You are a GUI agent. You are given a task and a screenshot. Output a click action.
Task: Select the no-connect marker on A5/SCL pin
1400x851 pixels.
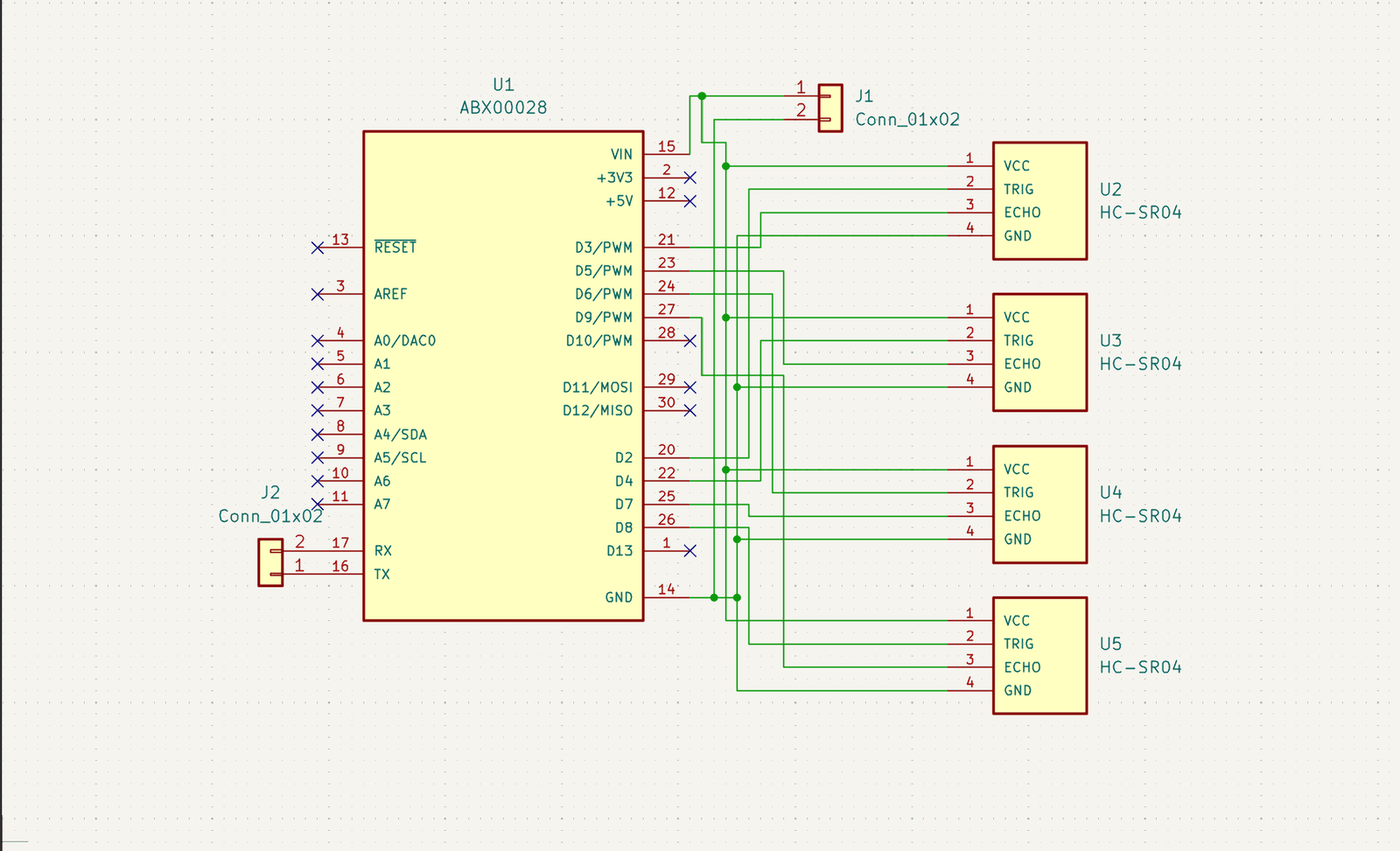click(x=318, y=457)
